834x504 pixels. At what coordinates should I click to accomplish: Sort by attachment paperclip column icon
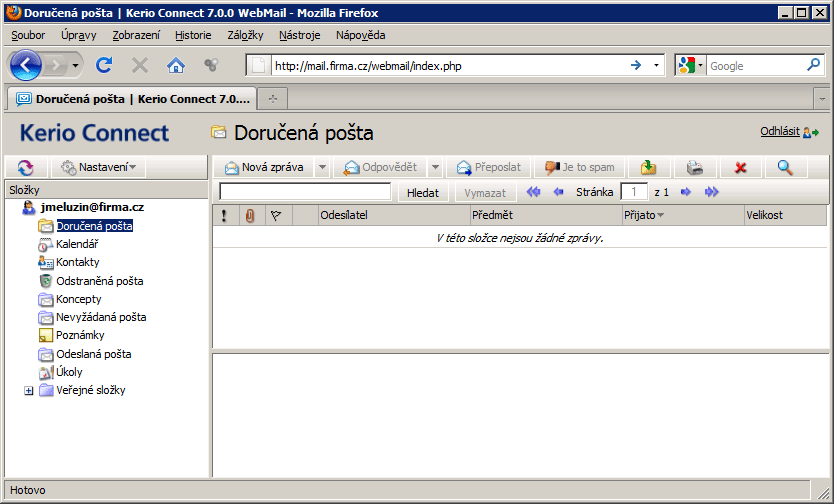tap(250, 215)
